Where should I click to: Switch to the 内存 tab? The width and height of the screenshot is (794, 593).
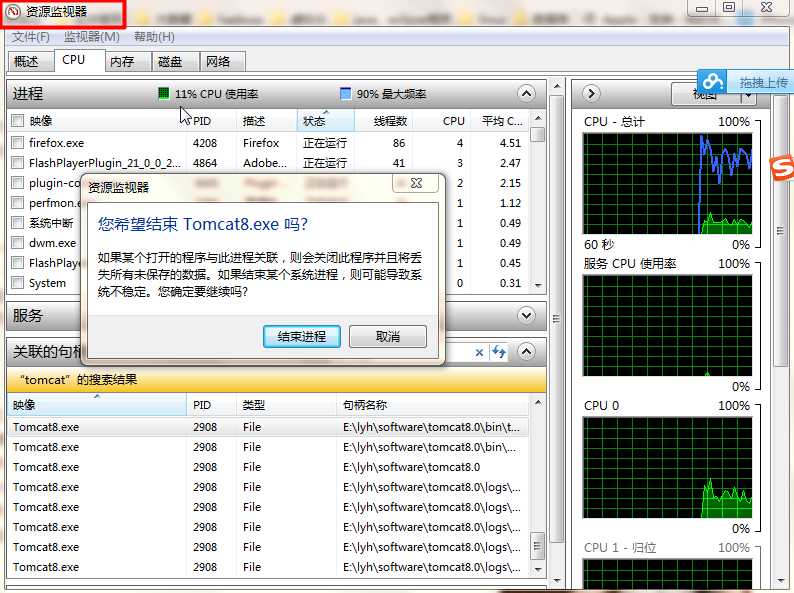click(x=129, y=61)
